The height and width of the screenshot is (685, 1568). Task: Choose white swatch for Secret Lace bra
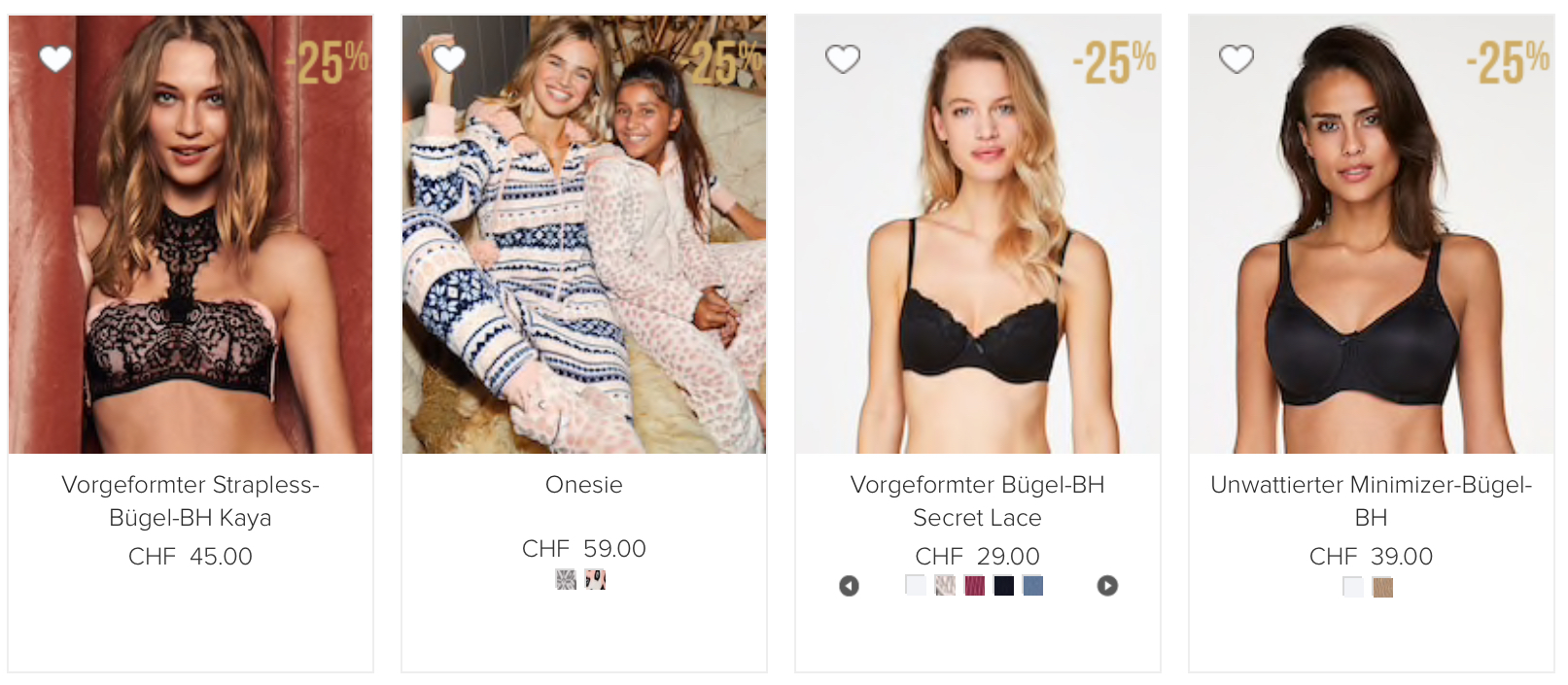(916, 585)
